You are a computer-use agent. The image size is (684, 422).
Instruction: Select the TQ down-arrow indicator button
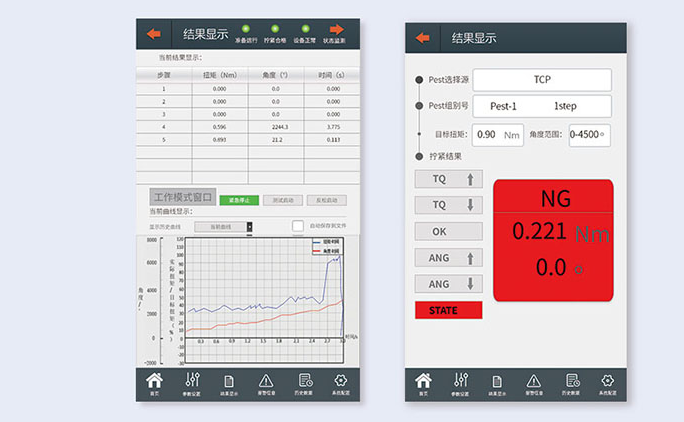448,205
